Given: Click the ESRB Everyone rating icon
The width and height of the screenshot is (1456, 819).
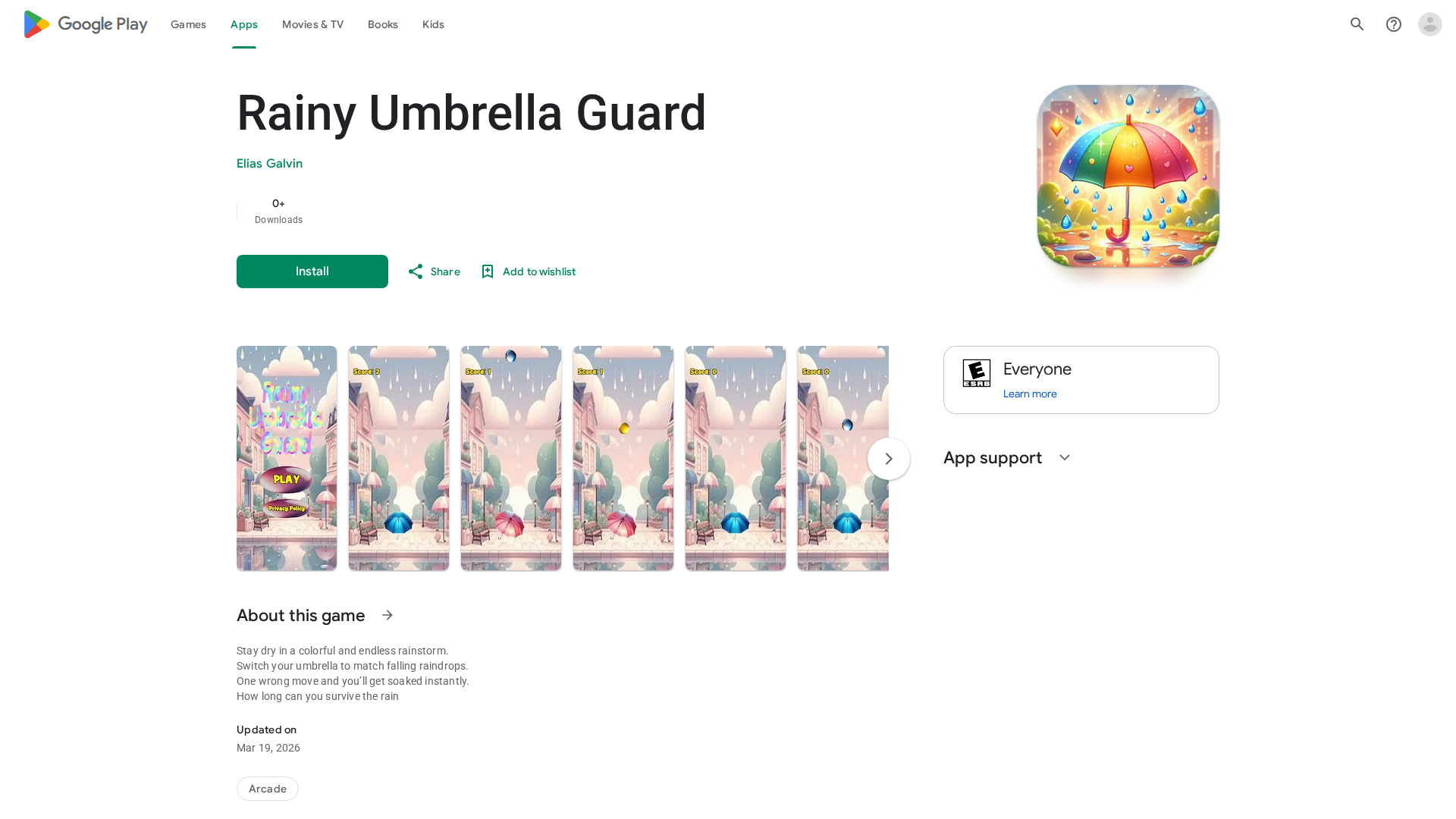Looking at the screenshot, I should pyautogui.click(x=977, y=373).
